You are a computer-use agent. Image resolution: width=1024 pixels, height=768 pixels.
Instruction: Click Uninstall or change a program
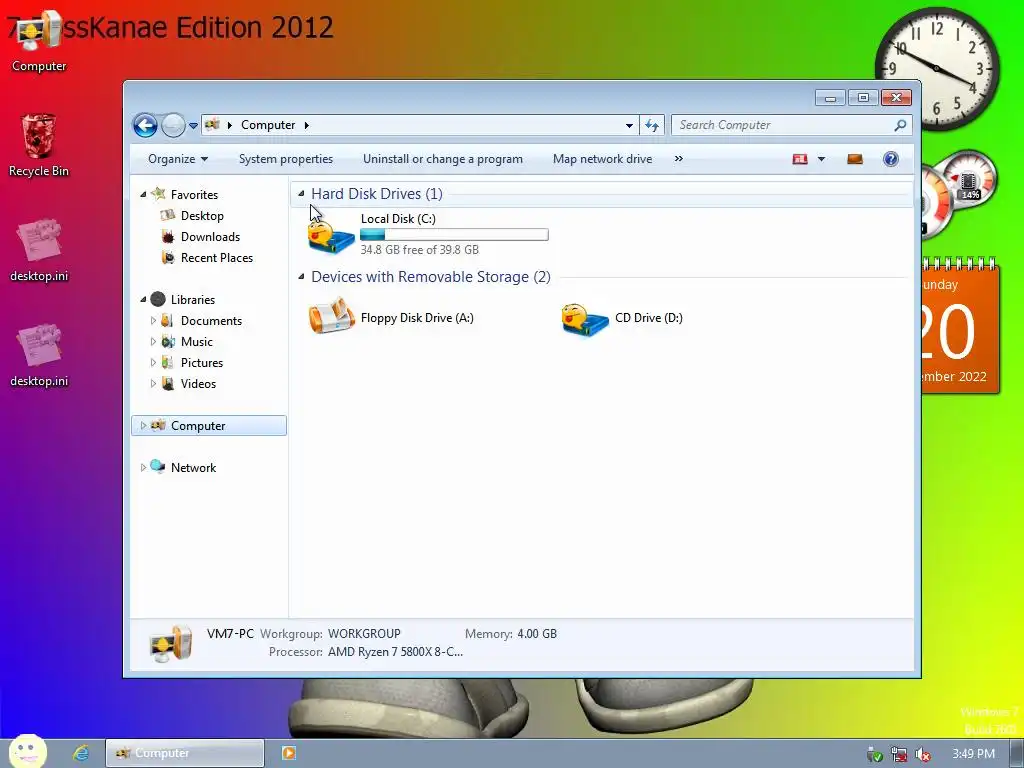coord(443,159)
